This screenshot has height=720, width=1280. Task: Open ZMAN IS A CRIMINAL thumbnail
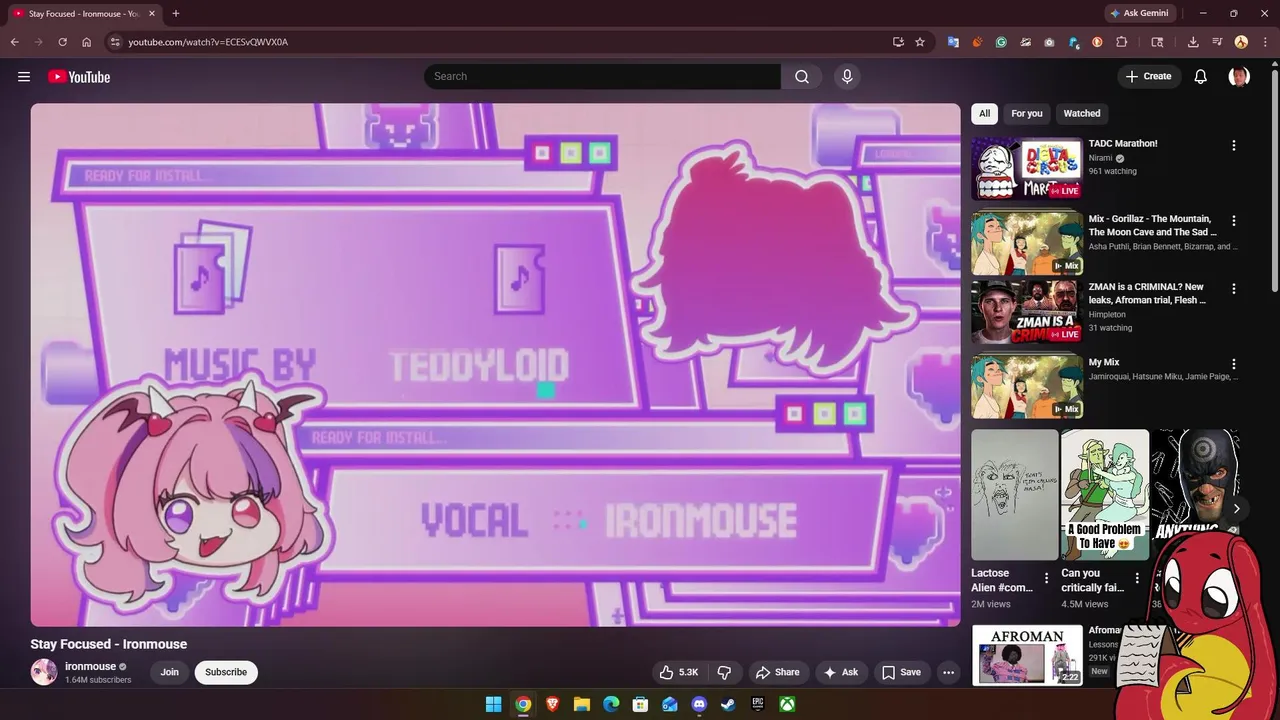point(1026,312)
